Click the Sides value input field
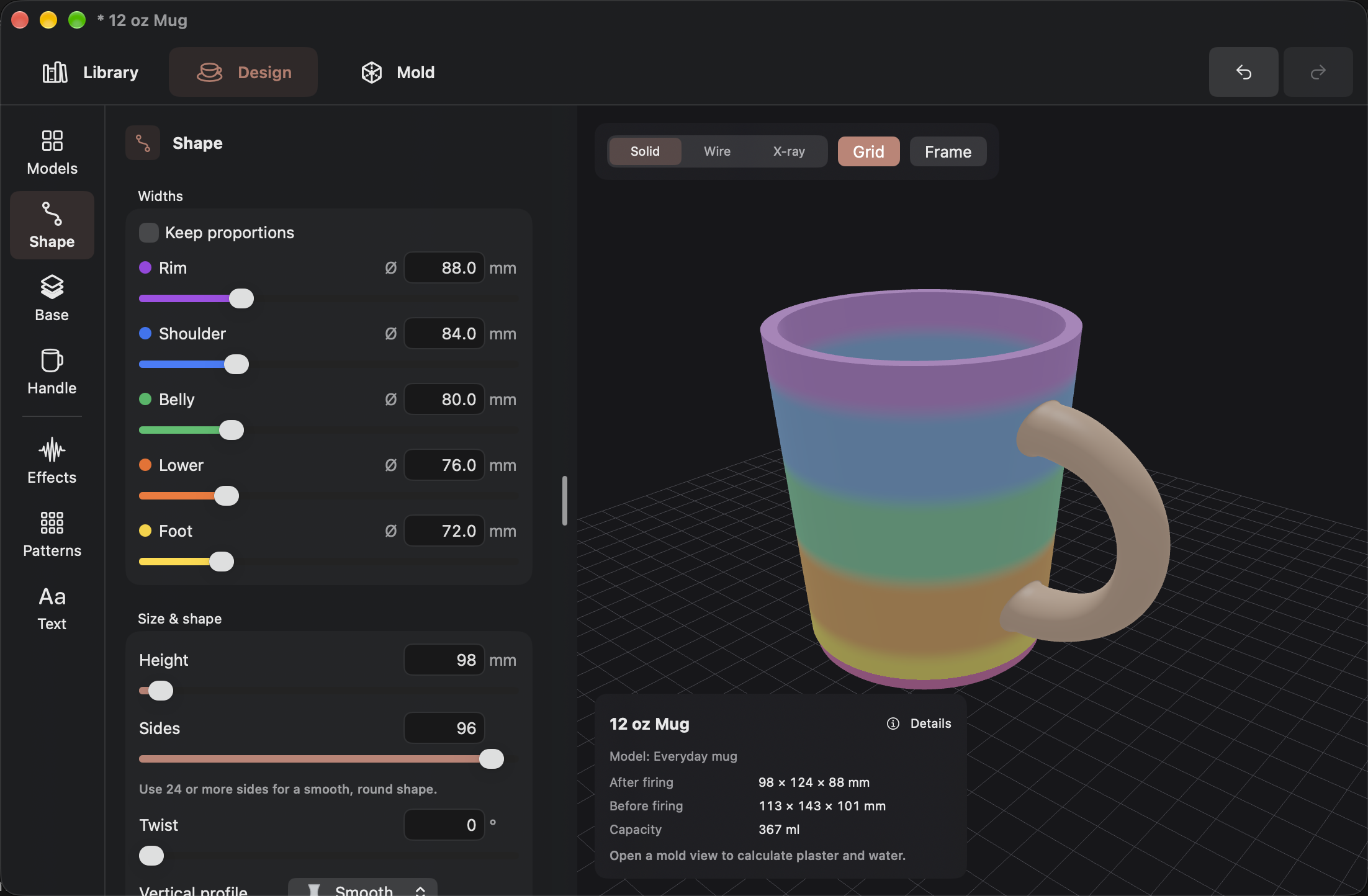This screenshot has width=1368, height=896. (x=444, y=728)
